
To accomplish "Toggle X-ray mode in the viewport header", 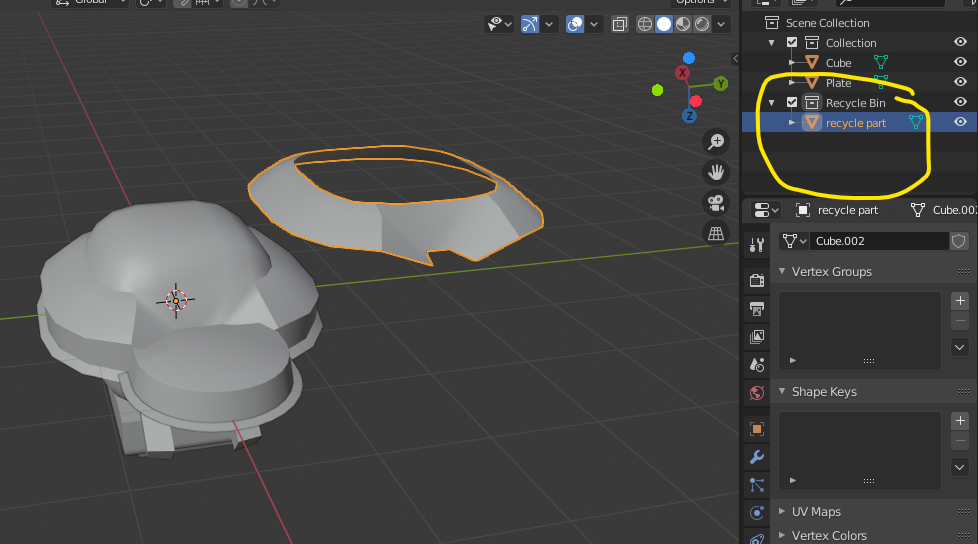I will pyautogui.click(x=619, y=24).
